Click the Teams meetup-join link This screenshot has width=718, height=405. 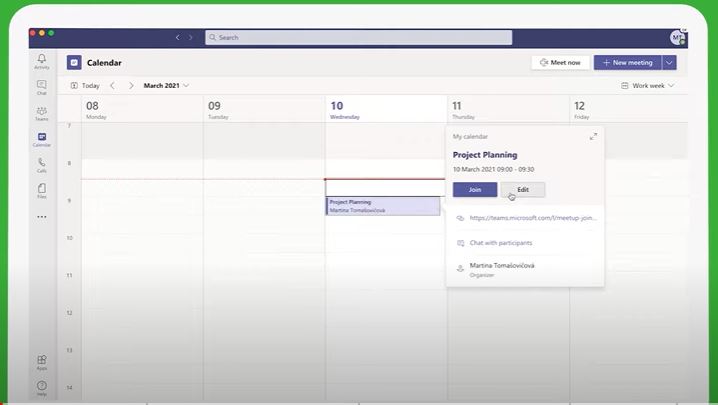532,217
